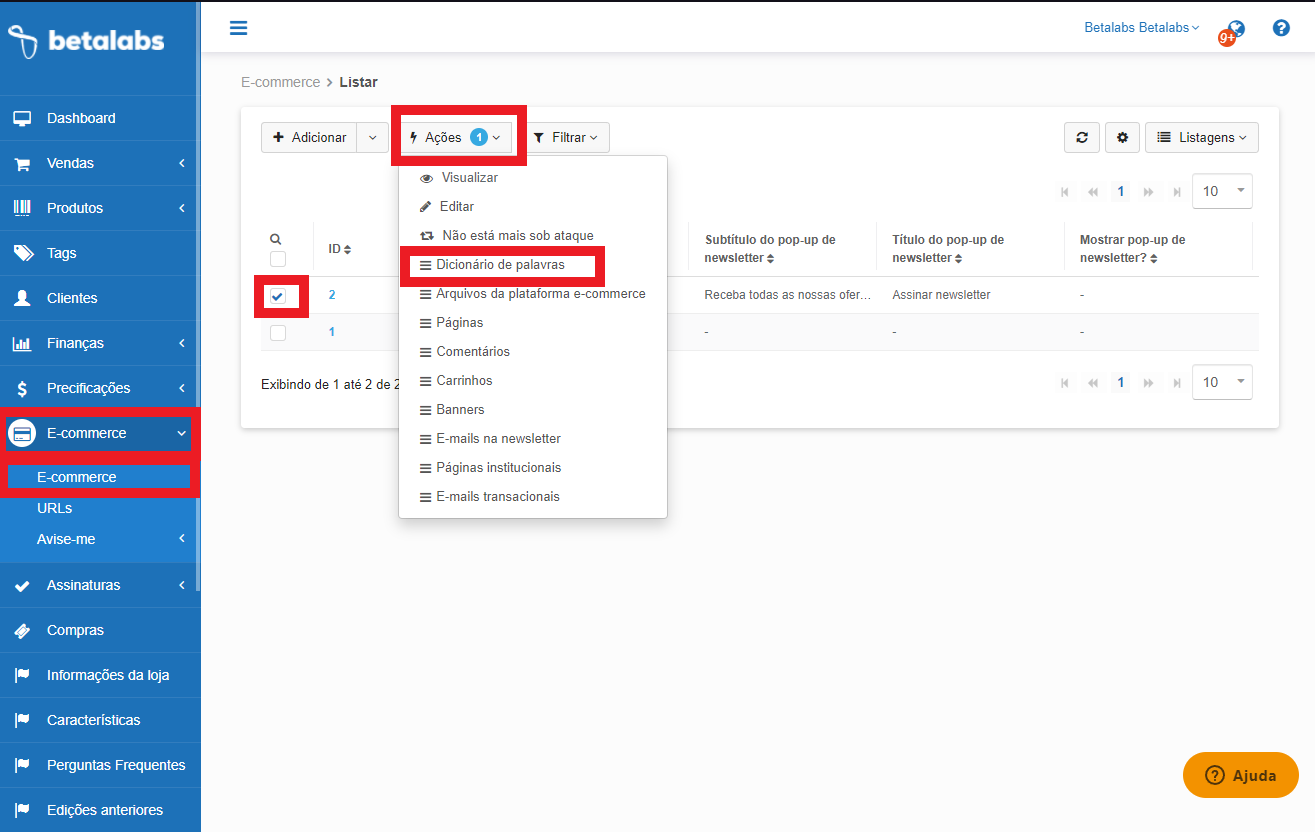
Task: Open the Listagens dropdown
Action: [x=1201, y=138]
